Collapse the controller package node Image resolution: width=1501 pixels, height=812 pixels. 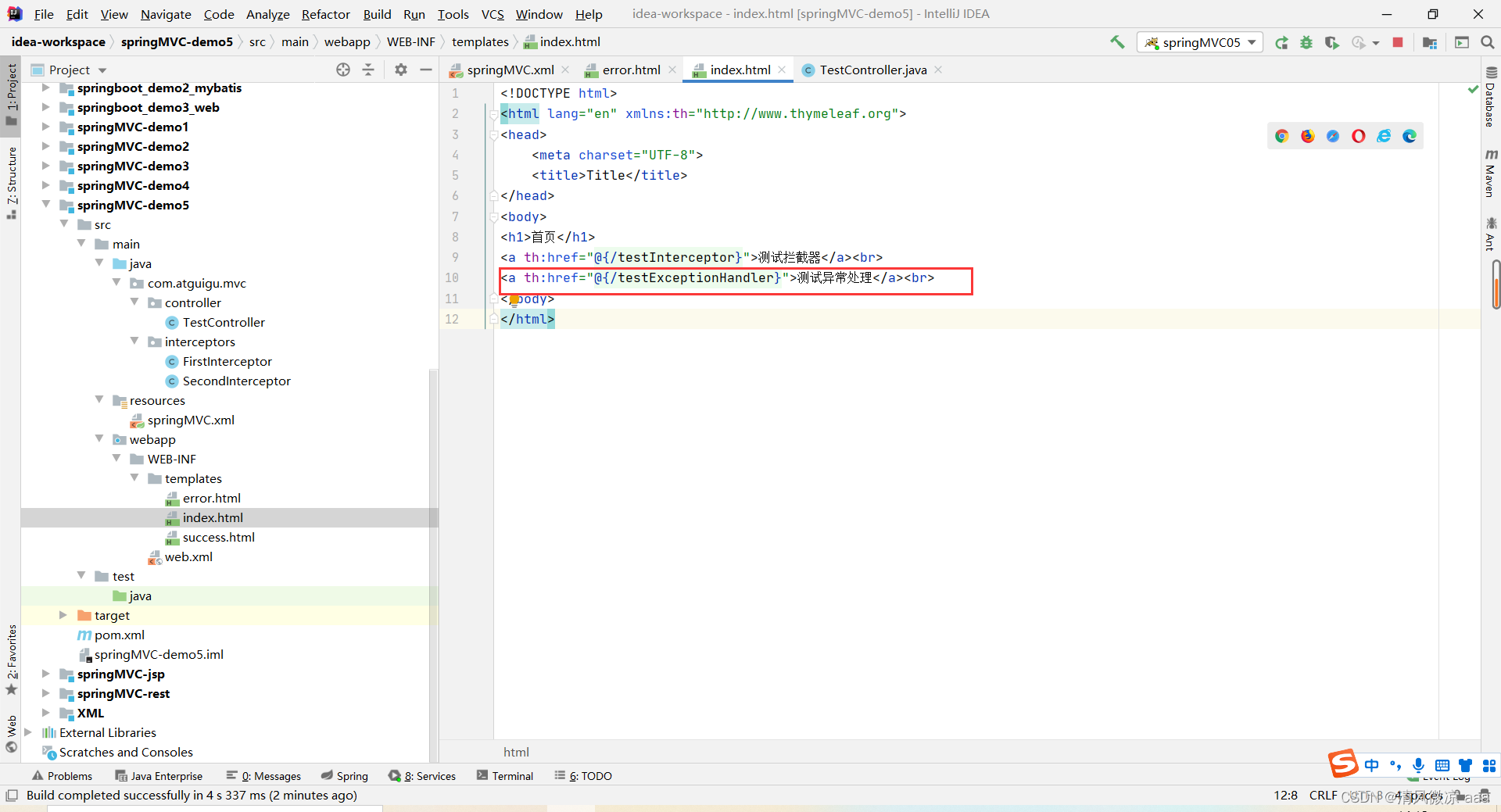coord(134,302)
